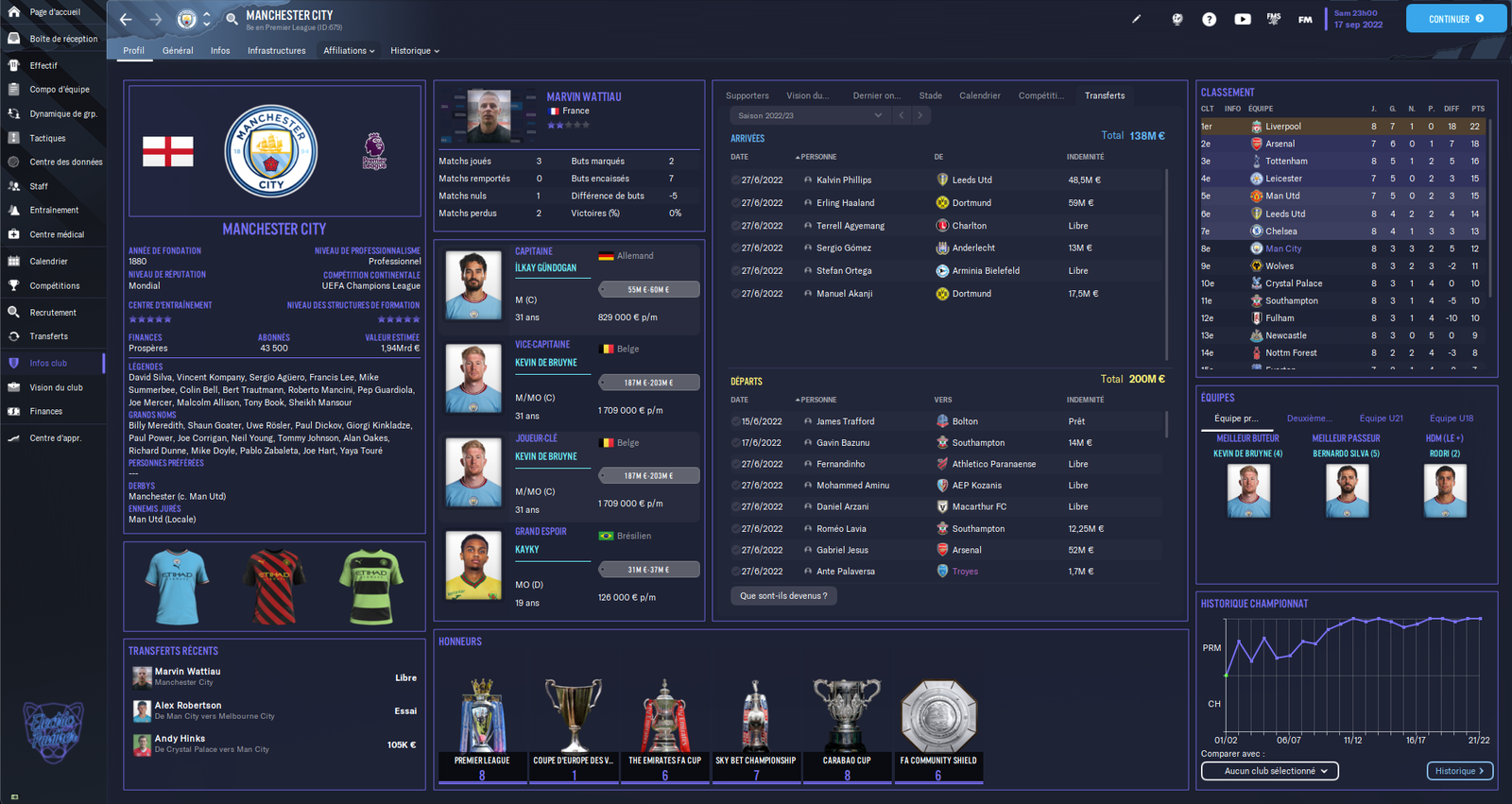Open Centre médical in sidebar
The image size is (1512, 804).
56,234
